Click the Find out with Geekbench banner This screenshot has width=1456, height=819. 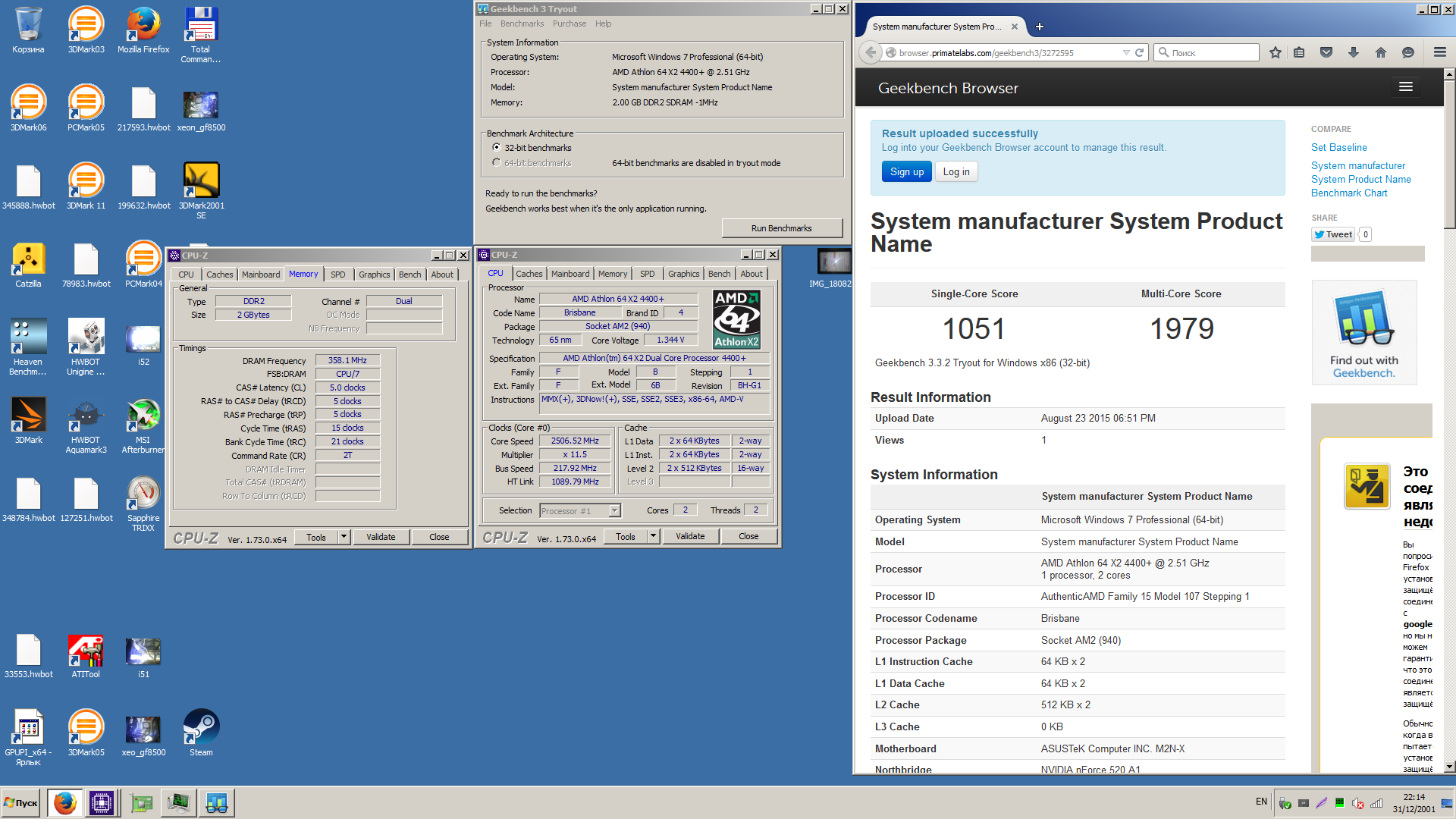click(1363, 332)
